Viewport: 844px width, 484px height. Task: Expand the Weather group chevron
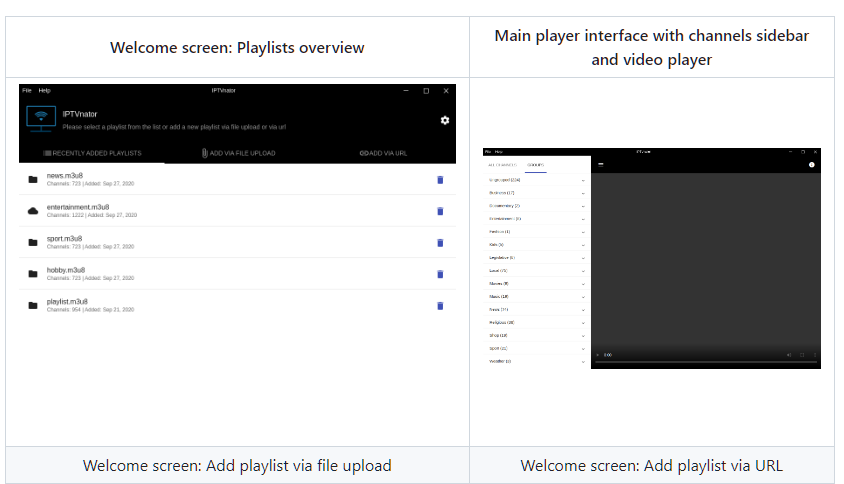click(x=583, y=361)
